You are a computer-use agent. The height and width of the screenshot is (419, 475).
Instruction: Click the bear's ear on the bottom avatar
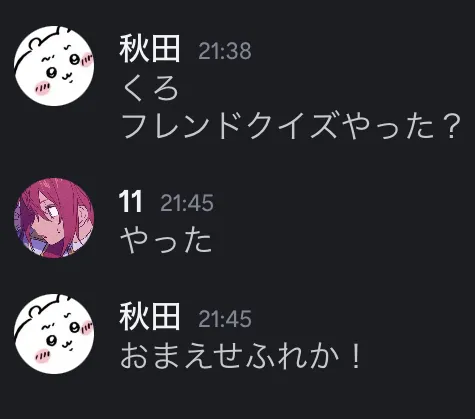click(x=35, y=310)
